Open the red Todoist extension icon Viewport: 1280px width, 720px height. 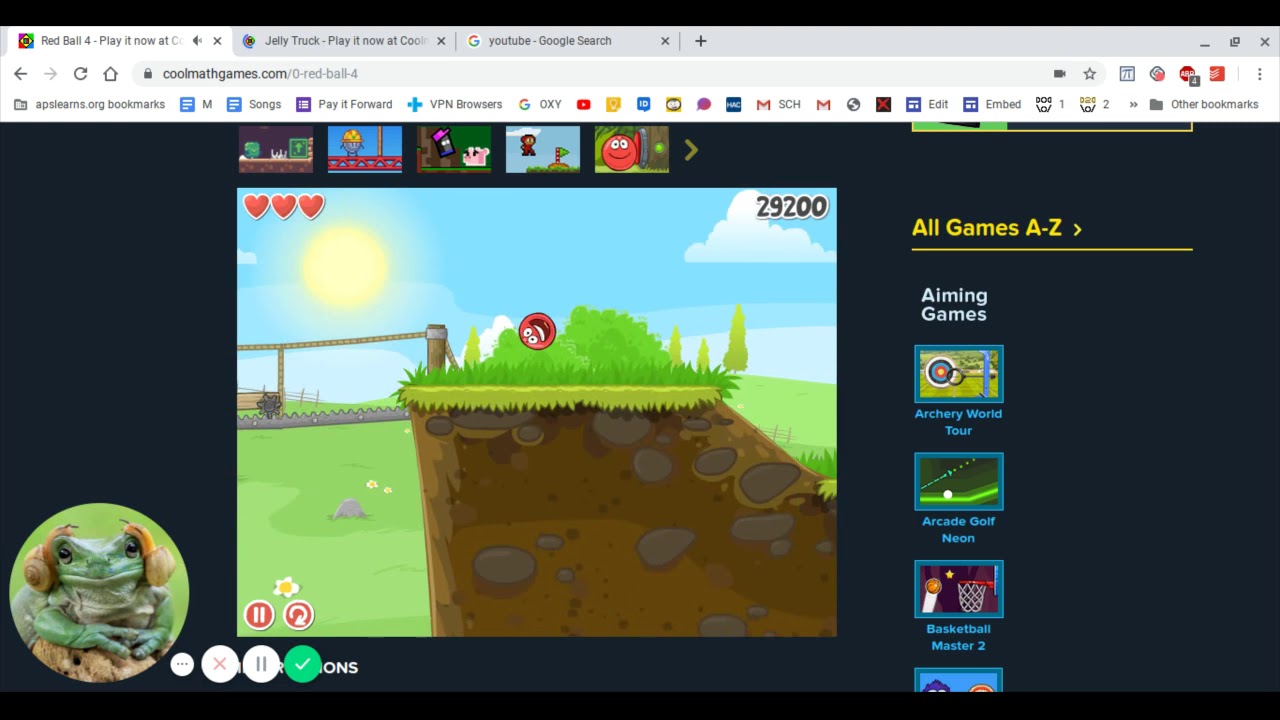[1217, 73]
